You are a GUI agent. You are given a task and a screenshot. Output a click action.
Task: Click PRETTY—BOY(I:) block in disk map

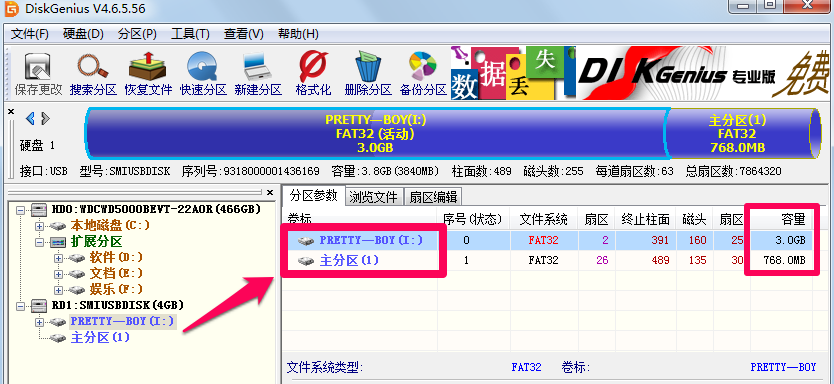point(376,133)
